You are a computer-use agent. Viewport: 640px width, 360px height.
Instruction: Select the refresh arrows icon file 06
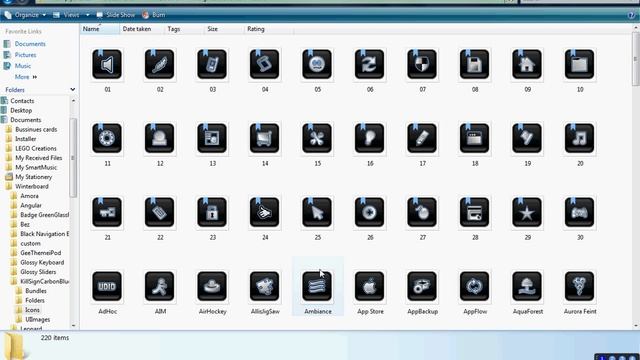click(x=369, y=64)
